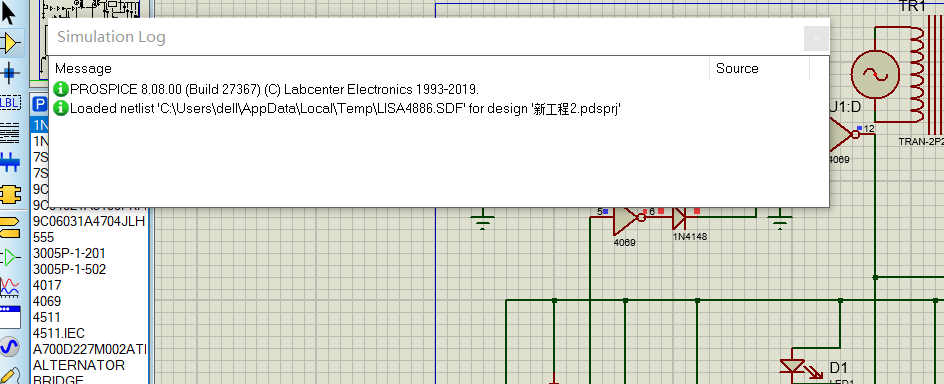Viewport: 944px width, 384px height.
Task: Select the Selection Mode arrow tool
Action: click(x=10, y=12)
